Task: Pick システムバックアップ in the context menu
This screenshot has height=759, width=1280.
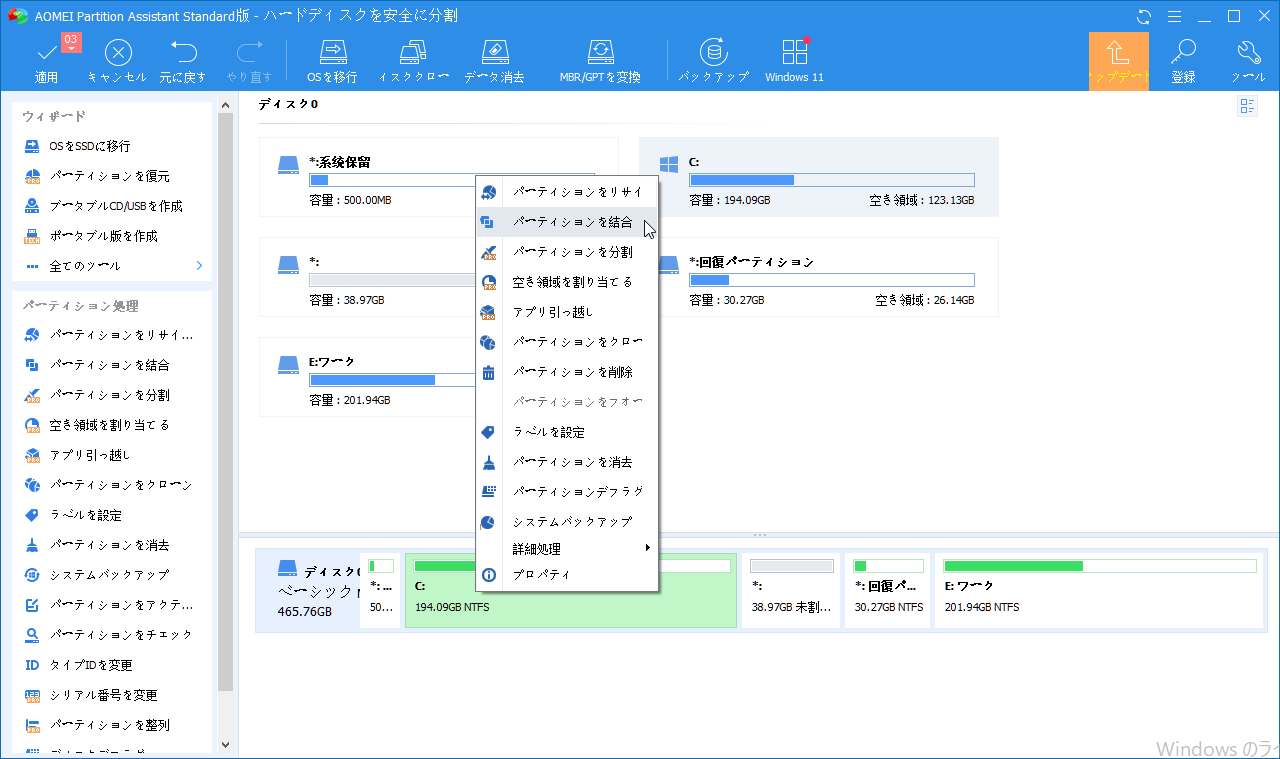Action: (x=567, y=522)
